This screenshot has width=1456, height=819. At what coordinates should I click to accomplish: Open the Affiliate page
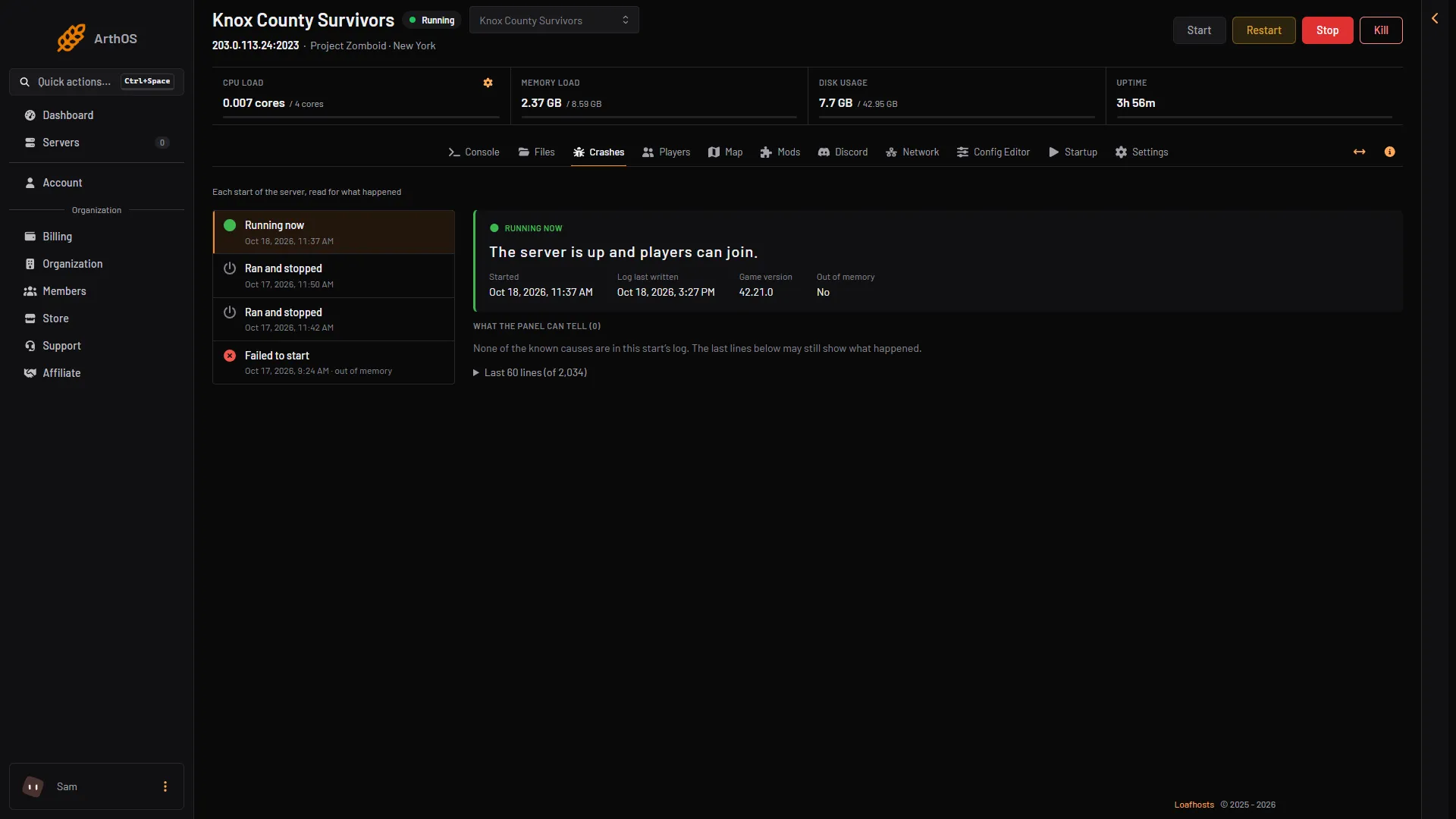96,373
